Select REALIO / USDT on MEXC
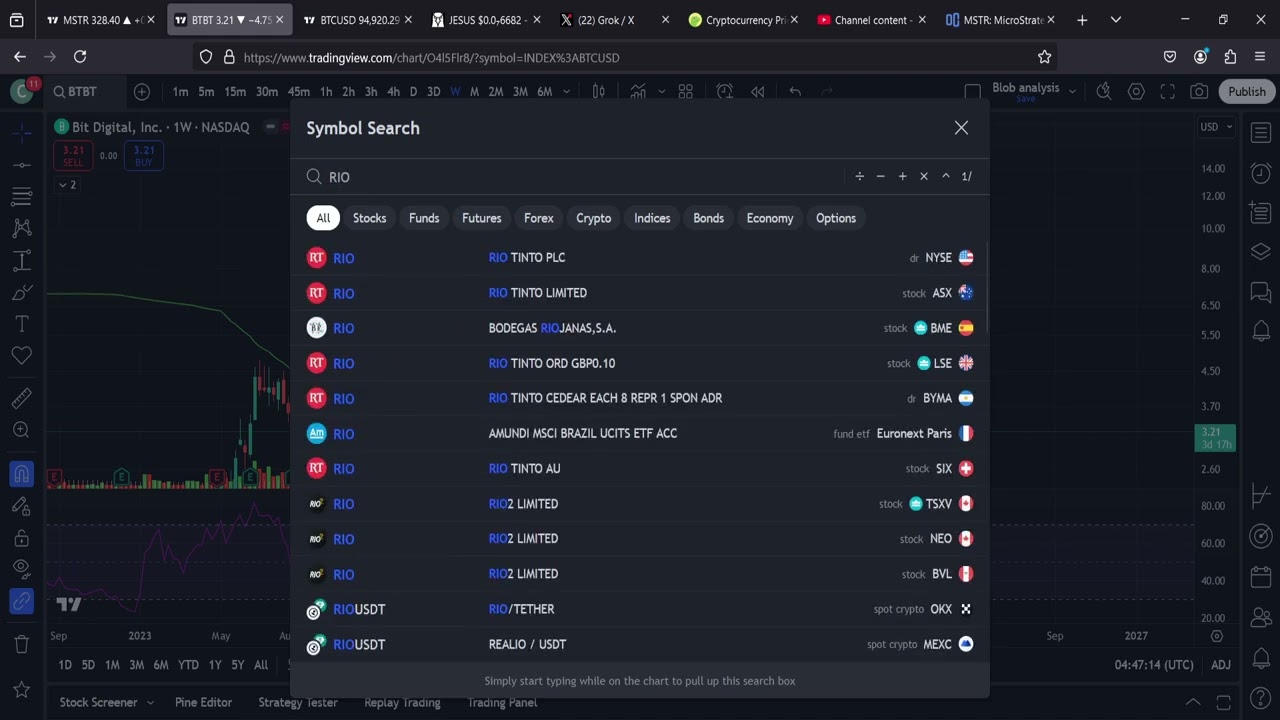 pyautogui.click(x=640, y=644)
